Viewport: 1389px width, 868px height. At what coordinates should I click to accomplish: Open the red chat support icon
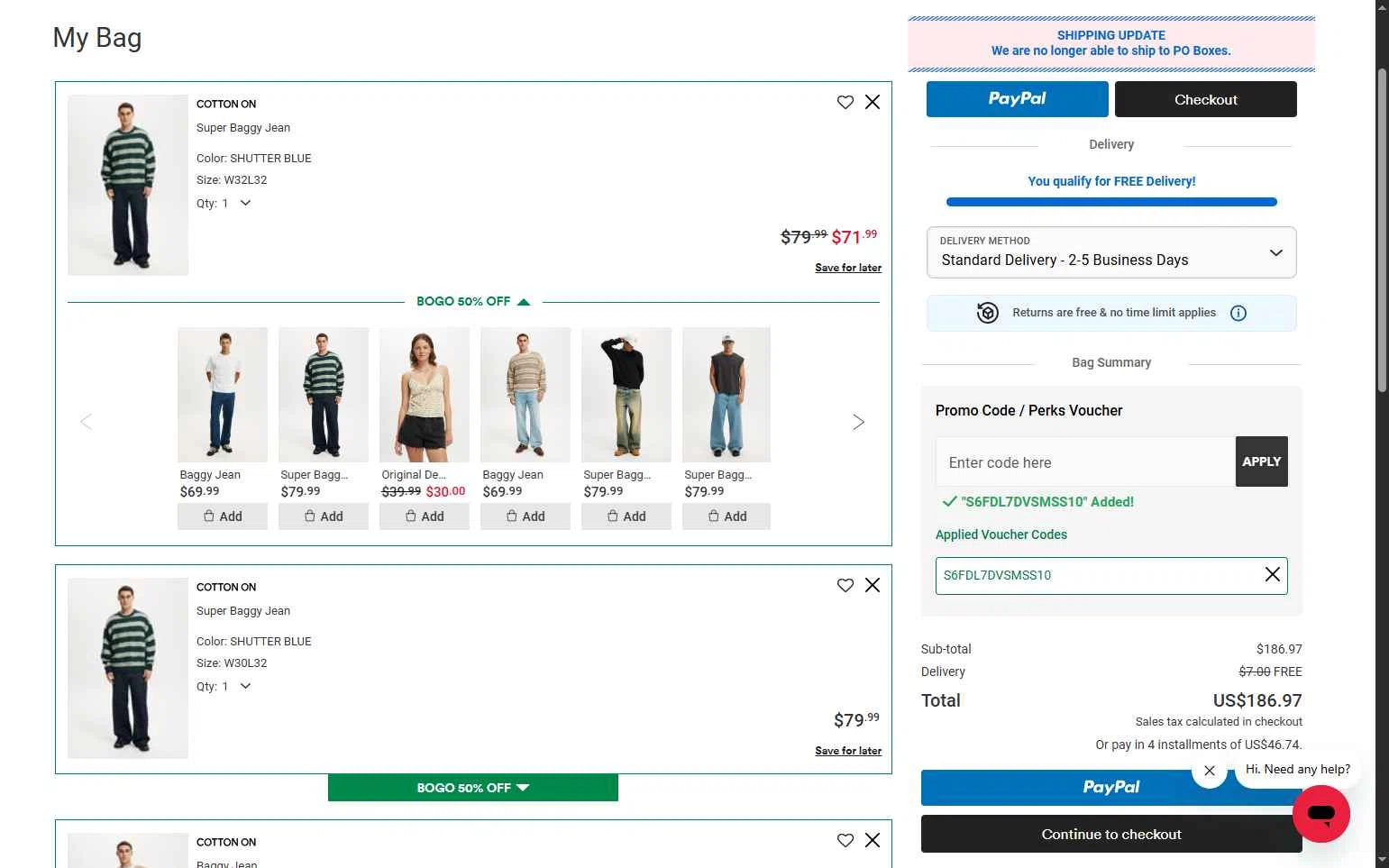(x=1321, y=814)
